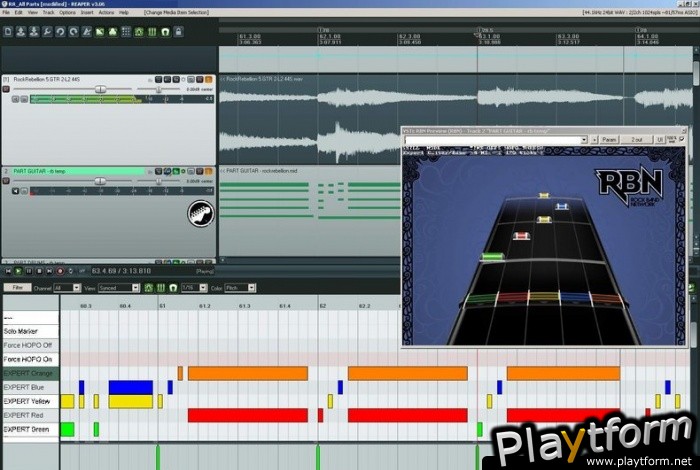
Task: Toggle the Repeat button in transport bar
Action: tap(71, 271)
